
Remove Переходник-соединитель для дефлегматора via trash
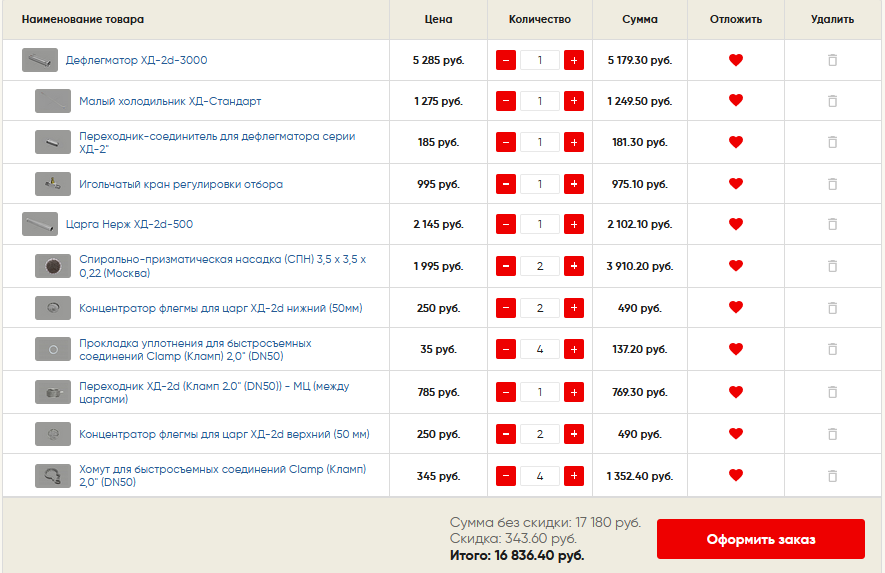[x=832, y=142]
